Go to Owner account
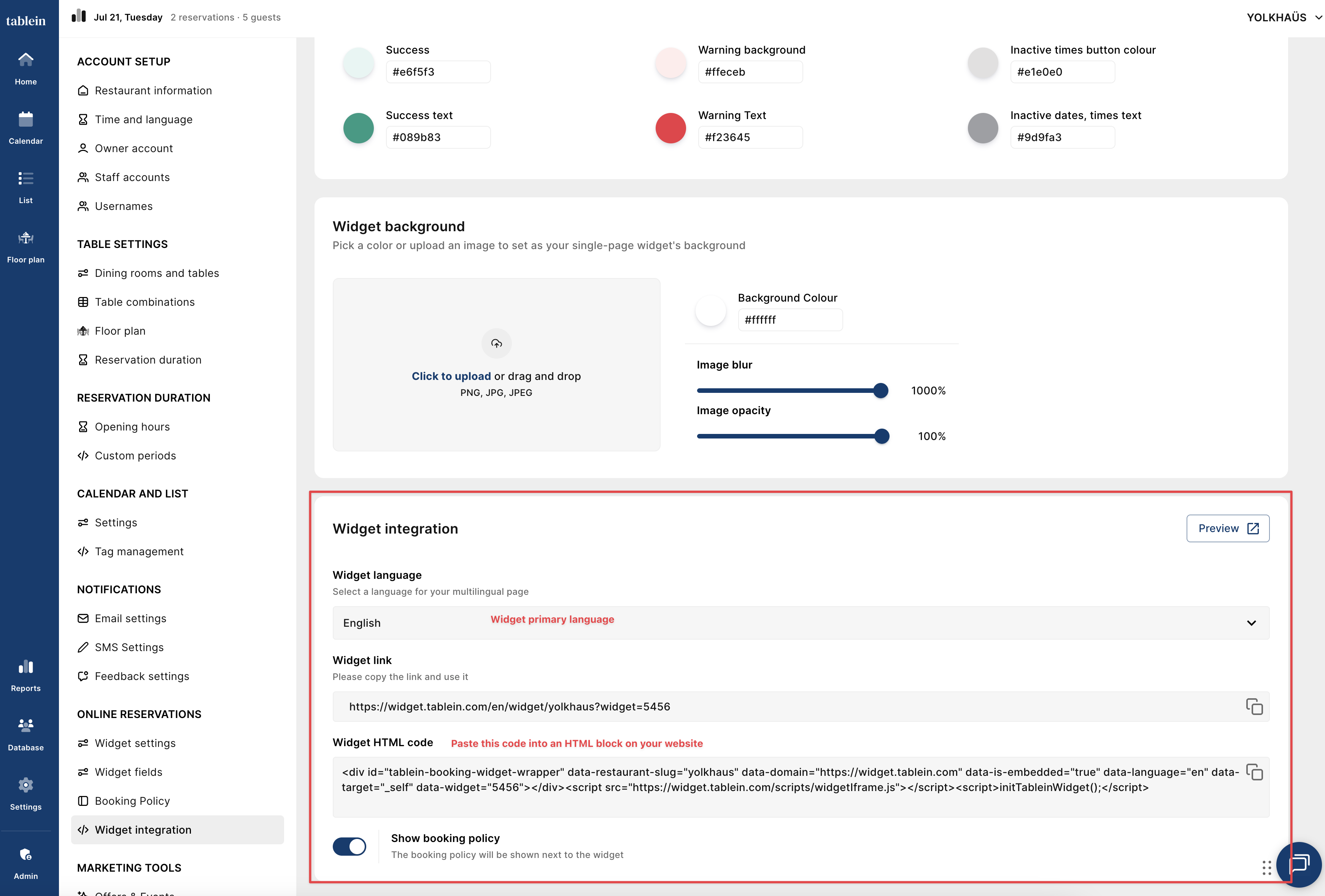The width and height of the screenshot is (1325, 896). coord(125,148)
